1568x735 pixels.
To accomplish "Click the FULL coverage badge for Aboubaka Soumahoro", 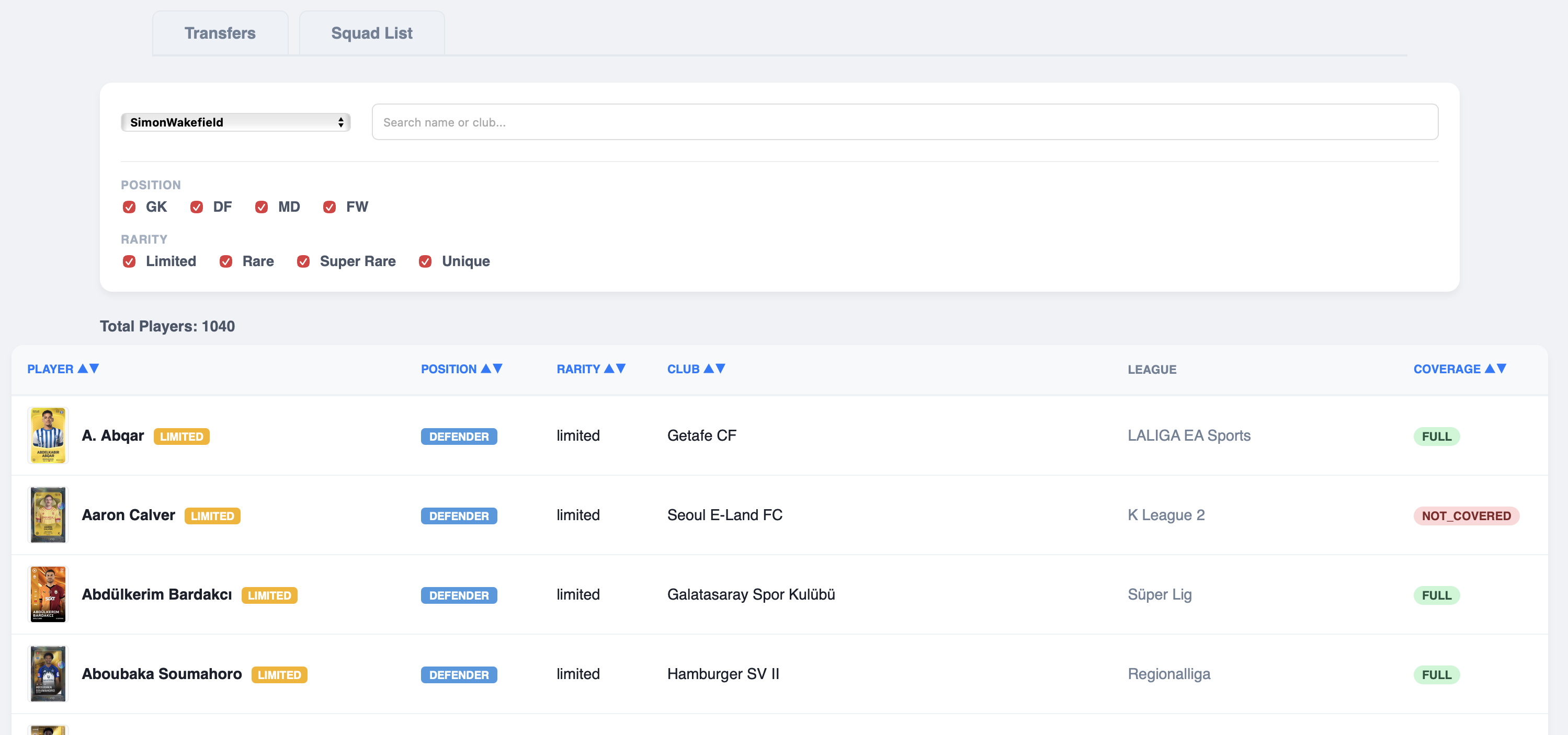I will tap(1437, 675).
